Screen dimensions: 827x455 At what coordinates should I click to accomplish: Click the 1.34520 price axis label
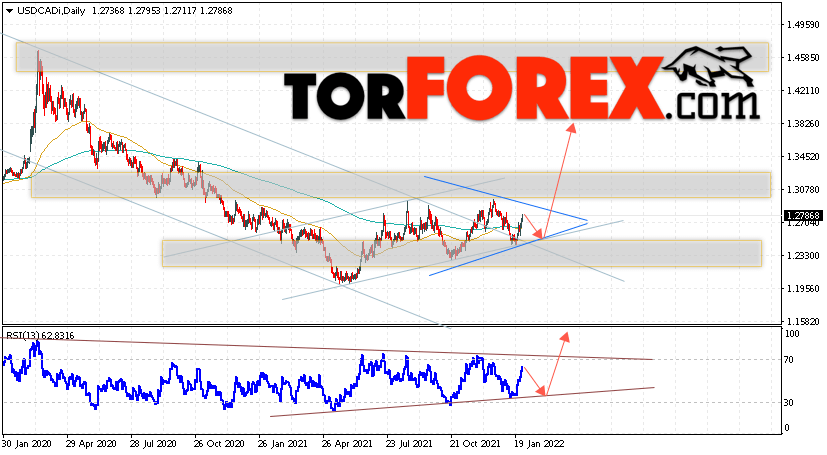click(x=803, y=157)
